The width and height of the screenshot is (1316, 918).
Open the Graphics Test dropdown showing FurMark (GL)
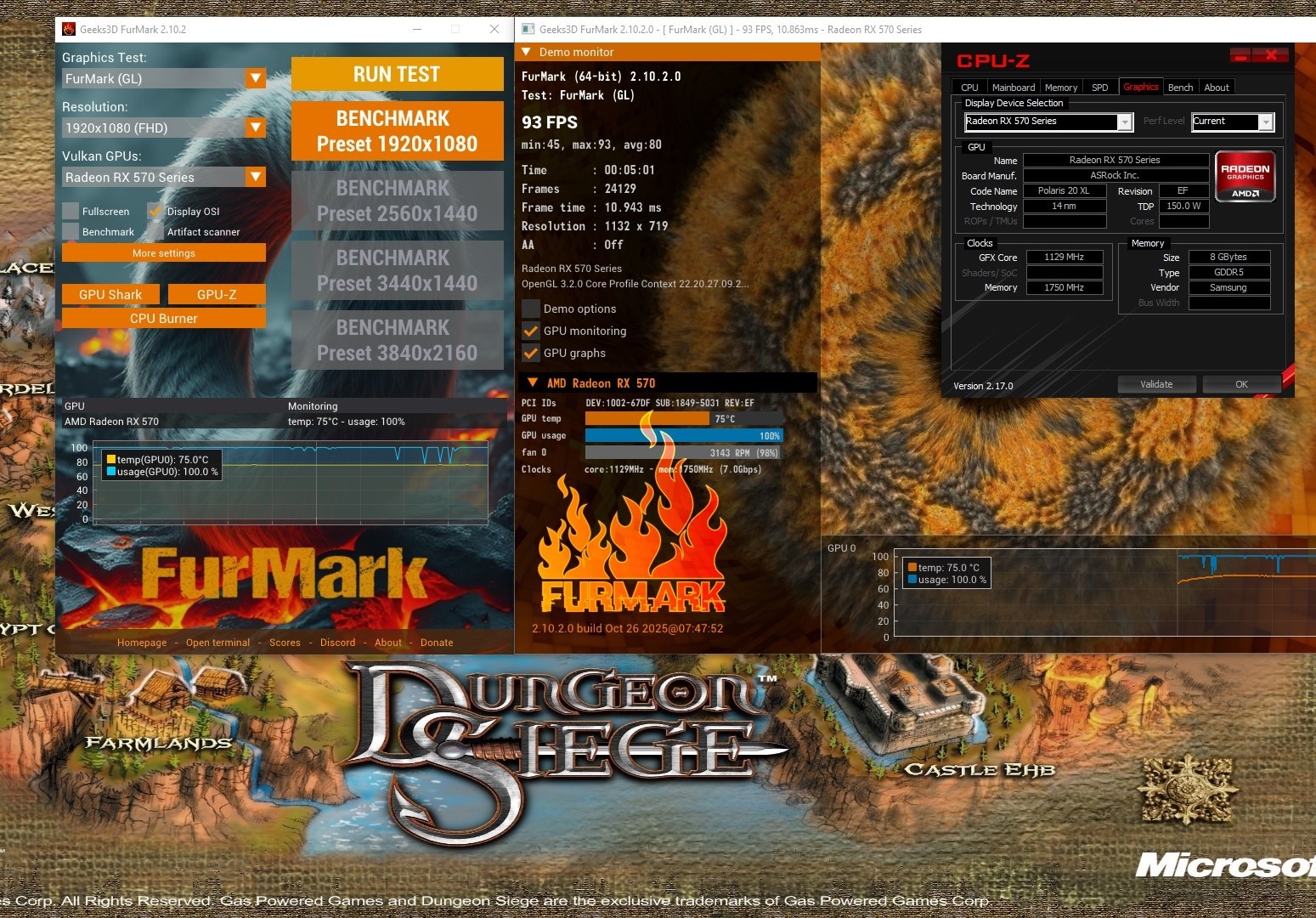(x=164, y=78)
